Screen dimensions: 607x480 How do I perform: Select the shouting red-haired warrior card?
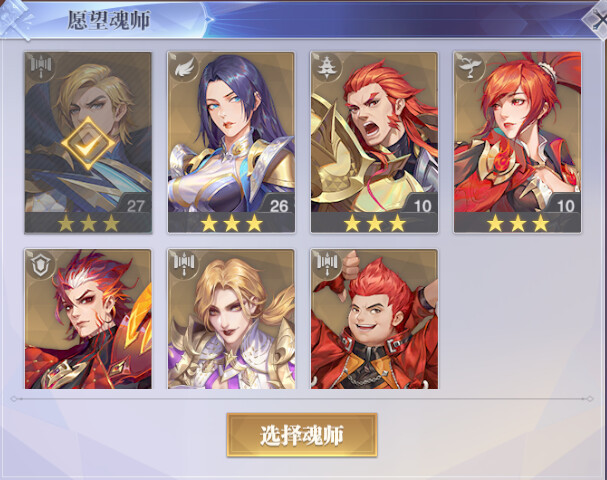tap(374, 142)
